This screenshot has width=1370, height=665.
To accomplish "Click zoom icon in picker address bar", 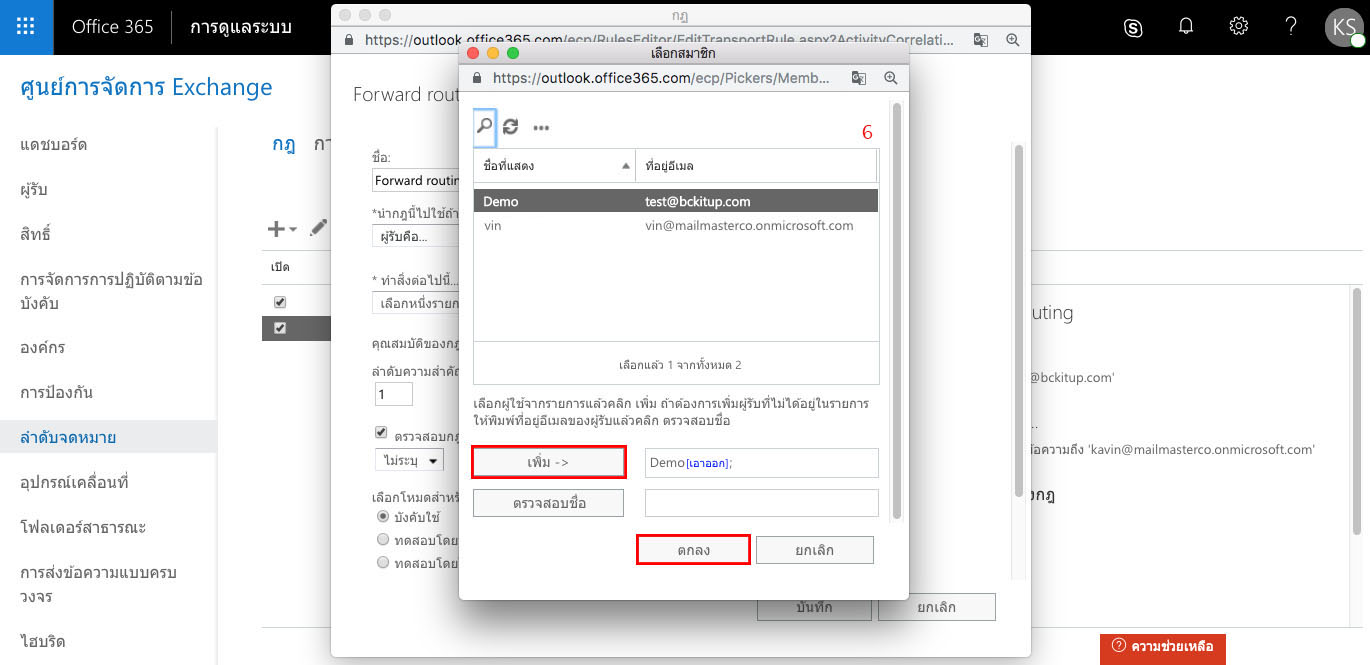I will [x=890, y=77].
